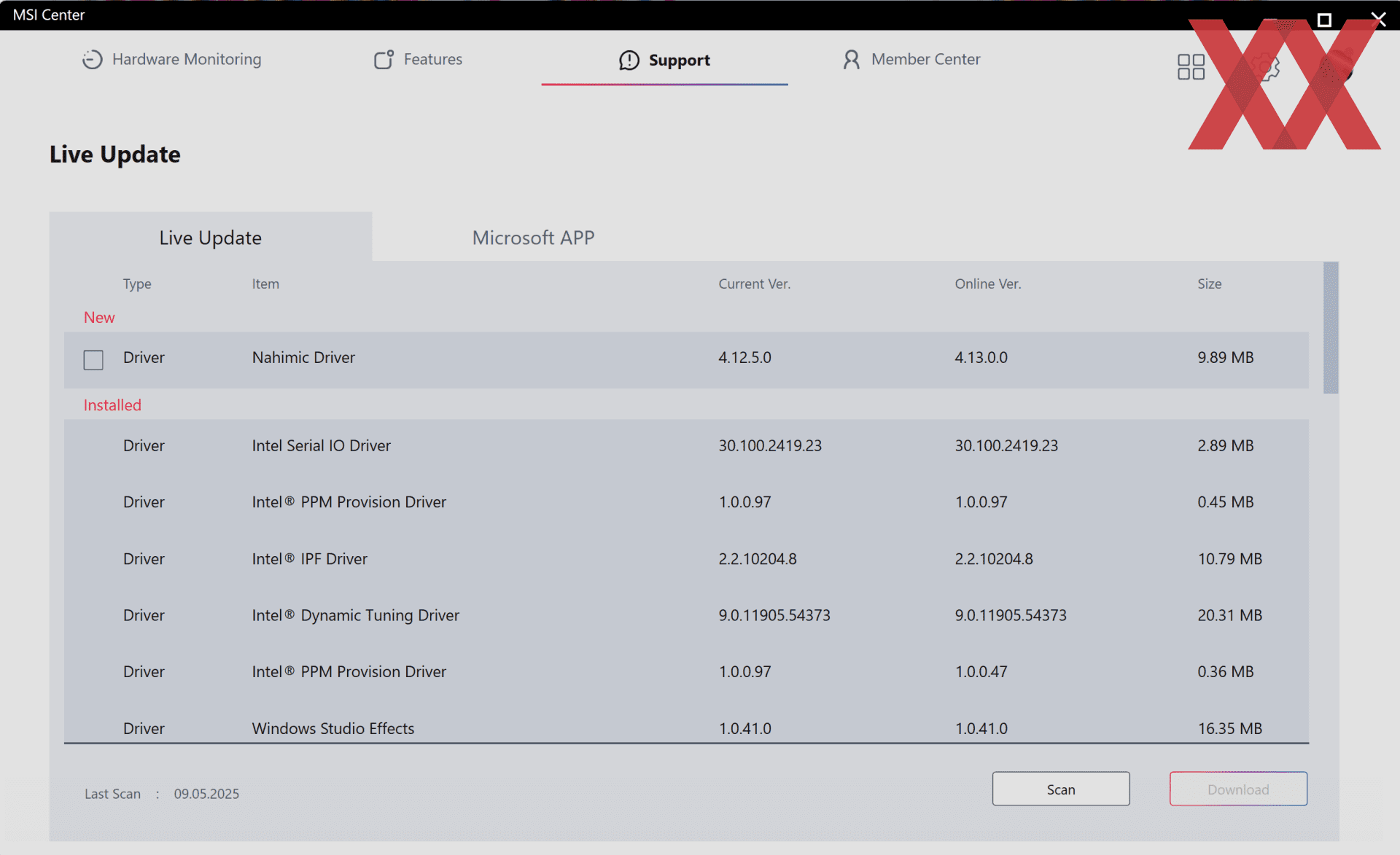
Task: Switch to the Hardware Monitoring tab
Action: coord(171,60)
